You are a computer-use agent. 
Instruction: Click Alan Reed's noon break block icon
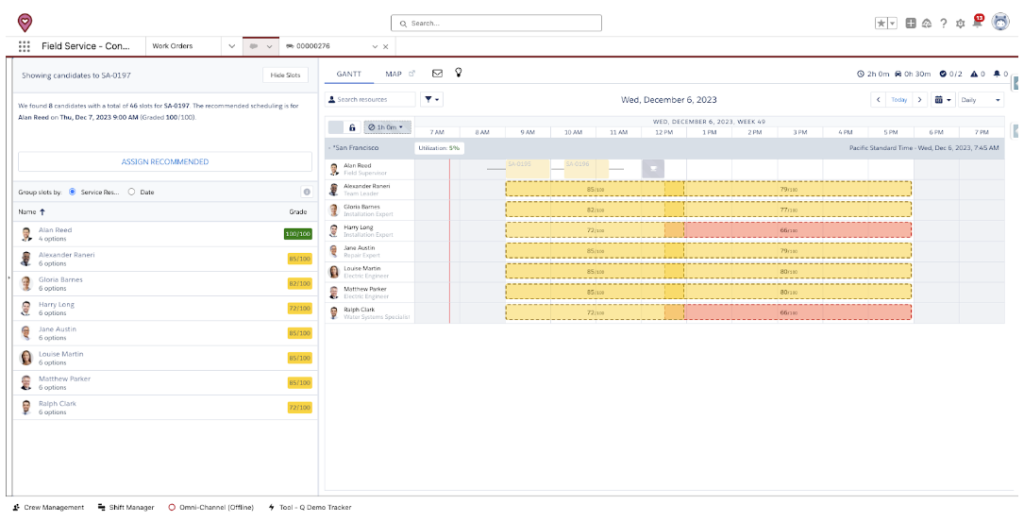click(653, 169)
